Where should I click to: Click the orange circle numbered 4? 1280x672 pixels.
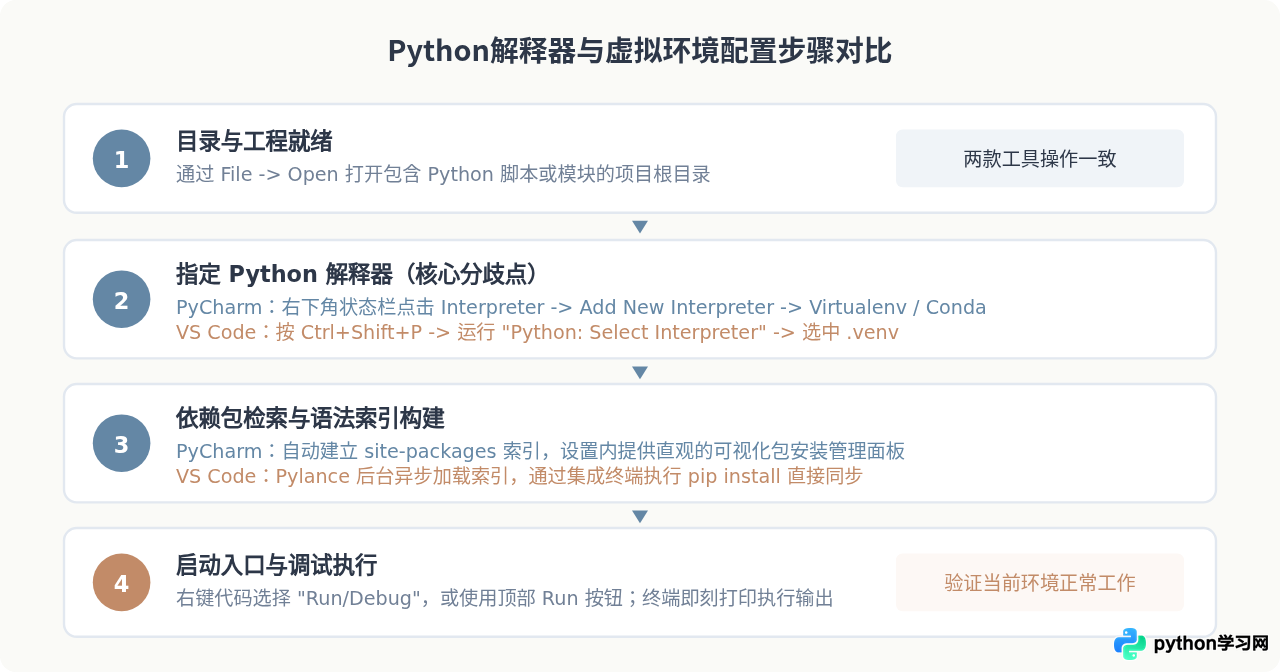click(x=122, y=583)
